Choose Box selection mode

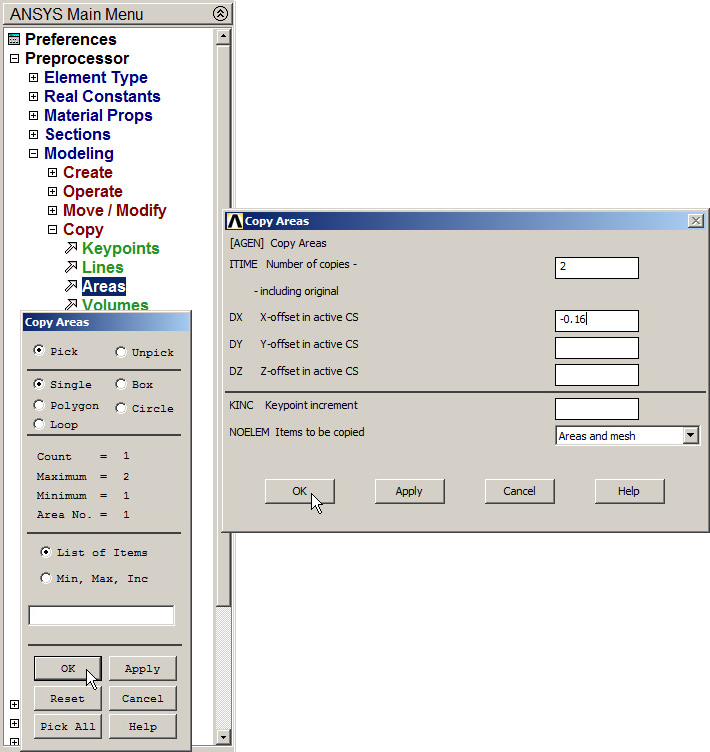tap(121, 384)
